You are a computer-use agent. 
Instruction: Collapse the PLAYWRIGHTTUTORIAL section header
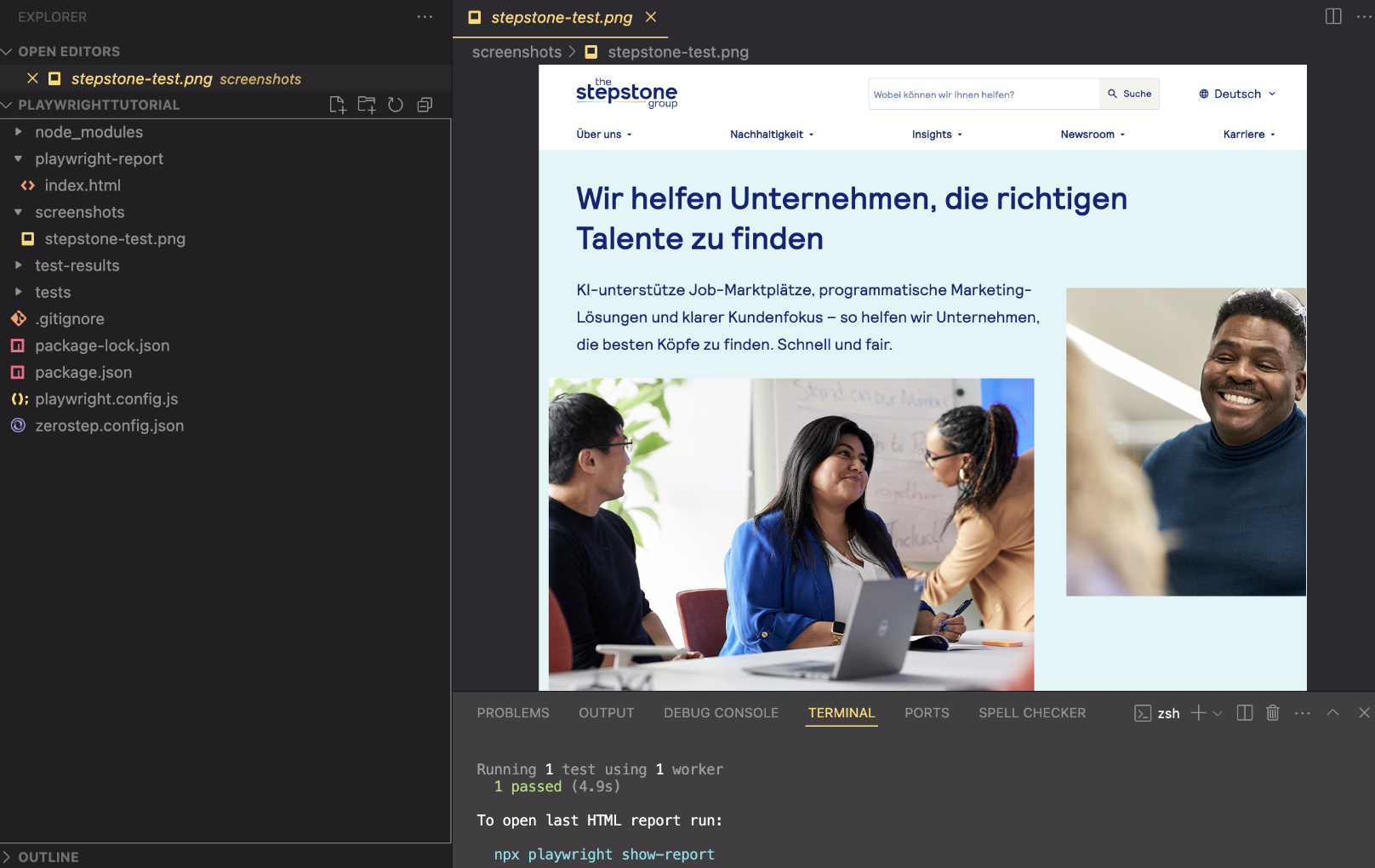[99, 105]
